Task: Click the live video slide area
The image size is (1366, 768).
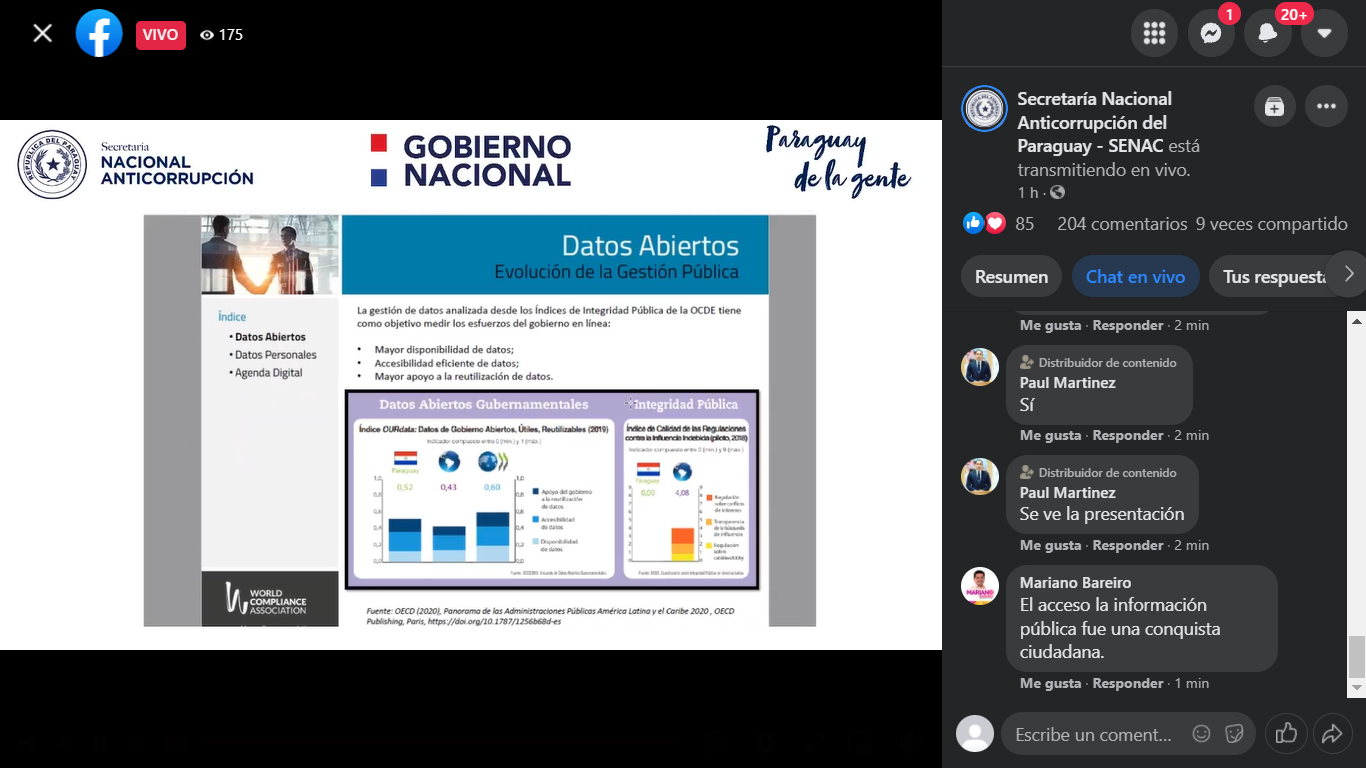Action: [471, 385]
